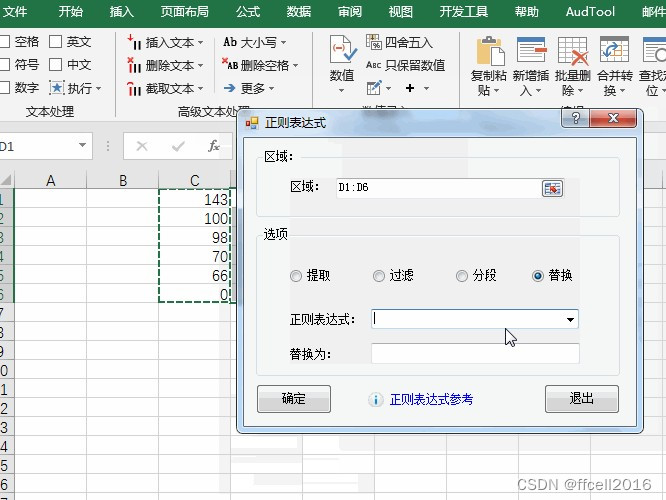
Task: Click the 四舍五入 rounding icon
Action: (374, 42)
